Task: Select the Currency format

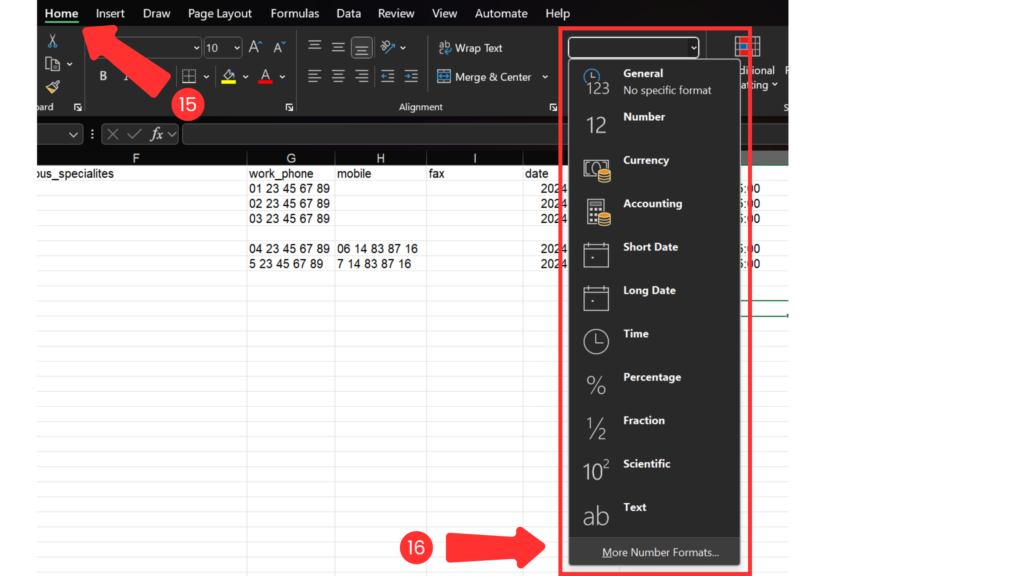Action: [x=654, y=168]
